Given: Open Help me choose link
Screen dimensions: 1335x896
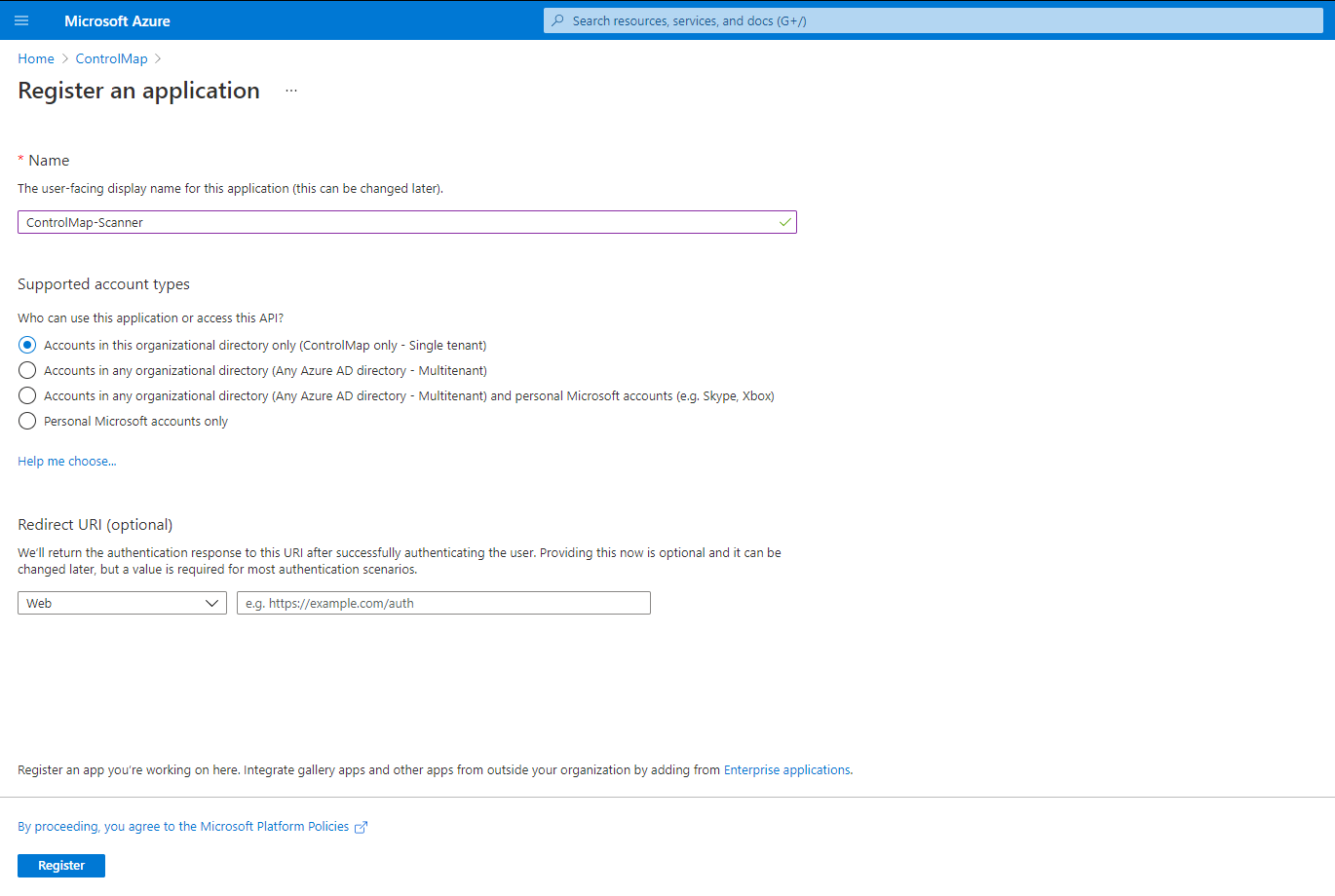Looking at the screenshot, I should coord(67,462).
